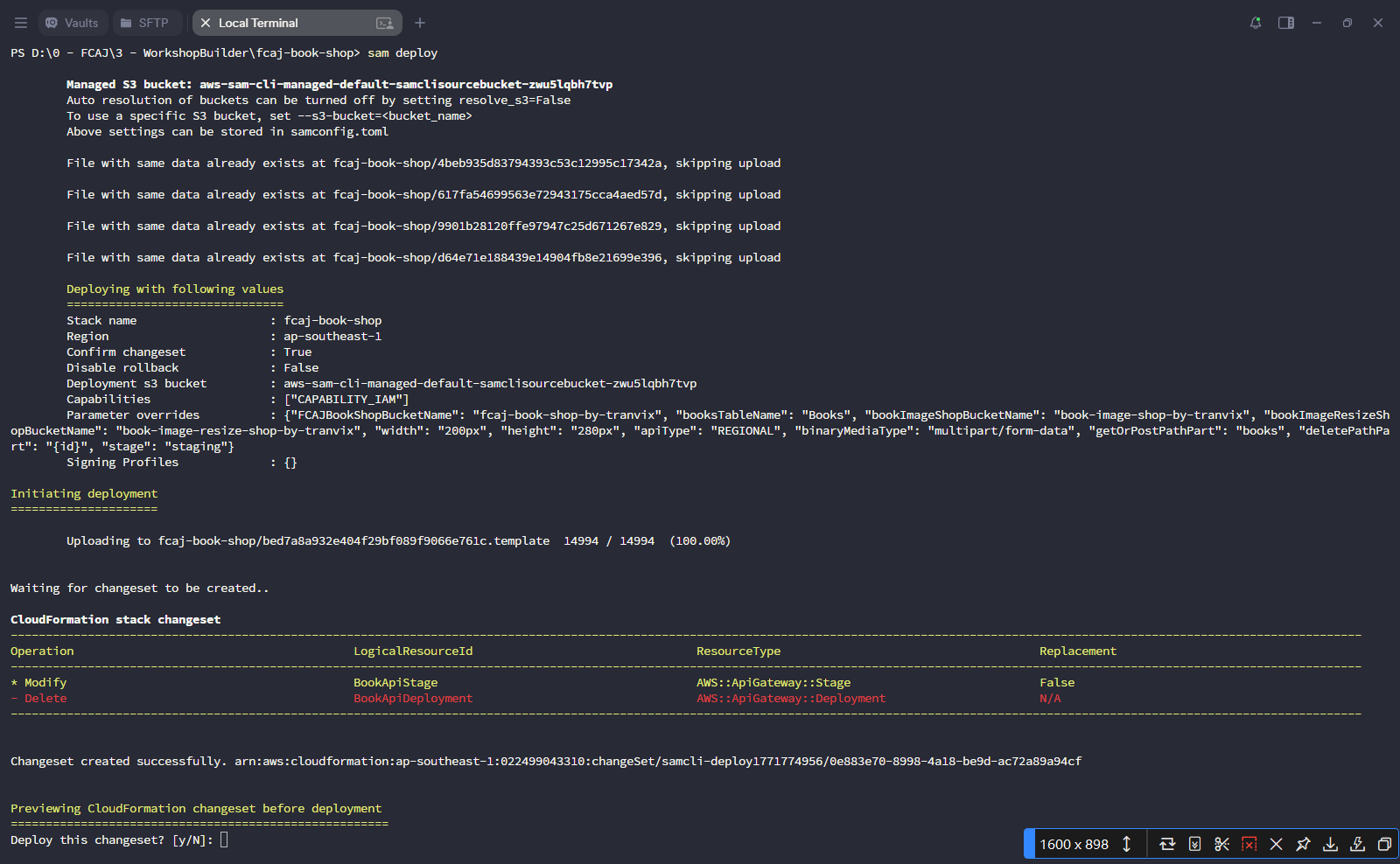Screen dimensions: 1400x864
Task: Click 'Parameter overrides' label
Action: coord(133,415)
